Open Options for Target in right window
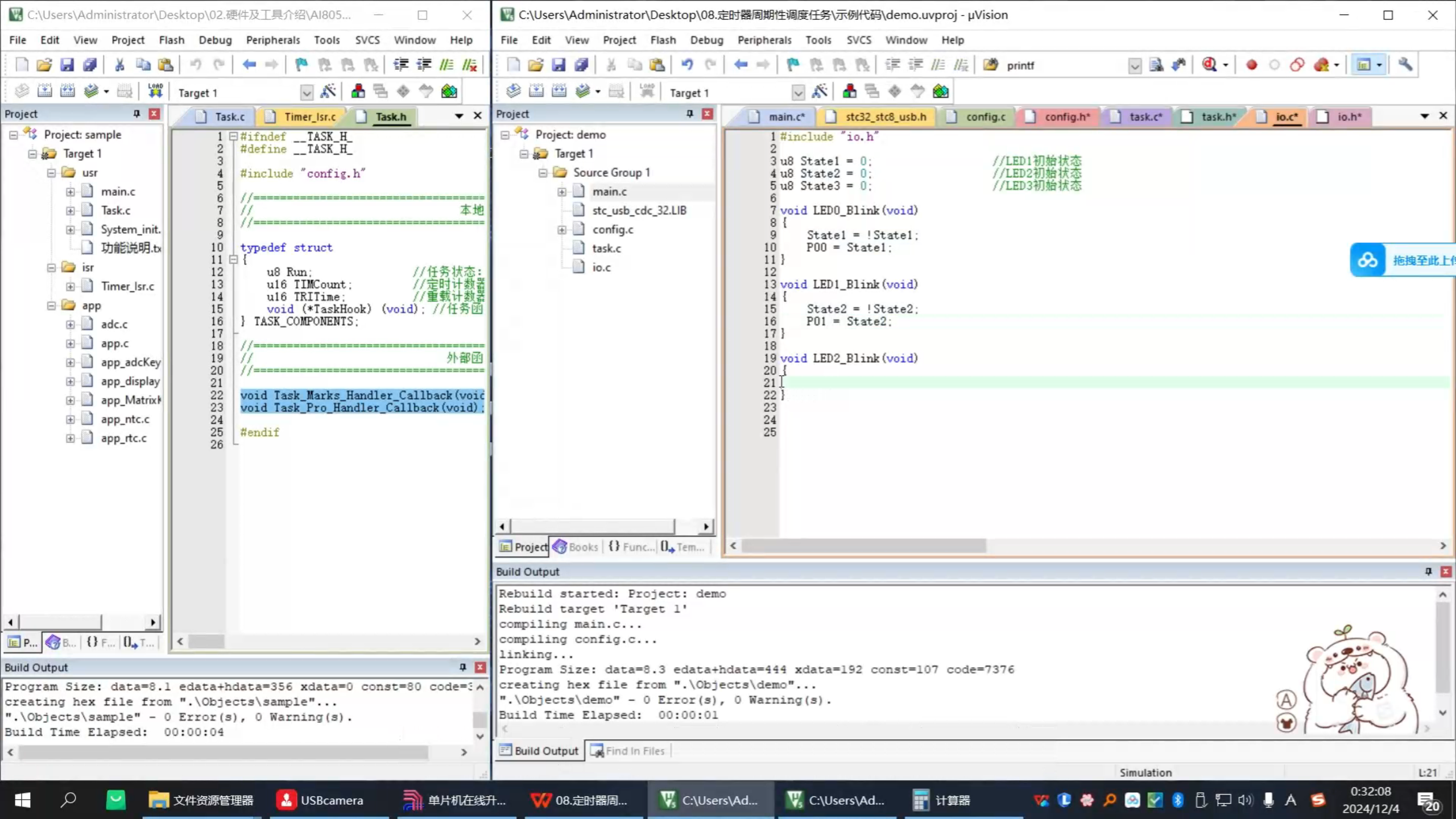Screen dimensions: 1456x819 click(820, 92)
